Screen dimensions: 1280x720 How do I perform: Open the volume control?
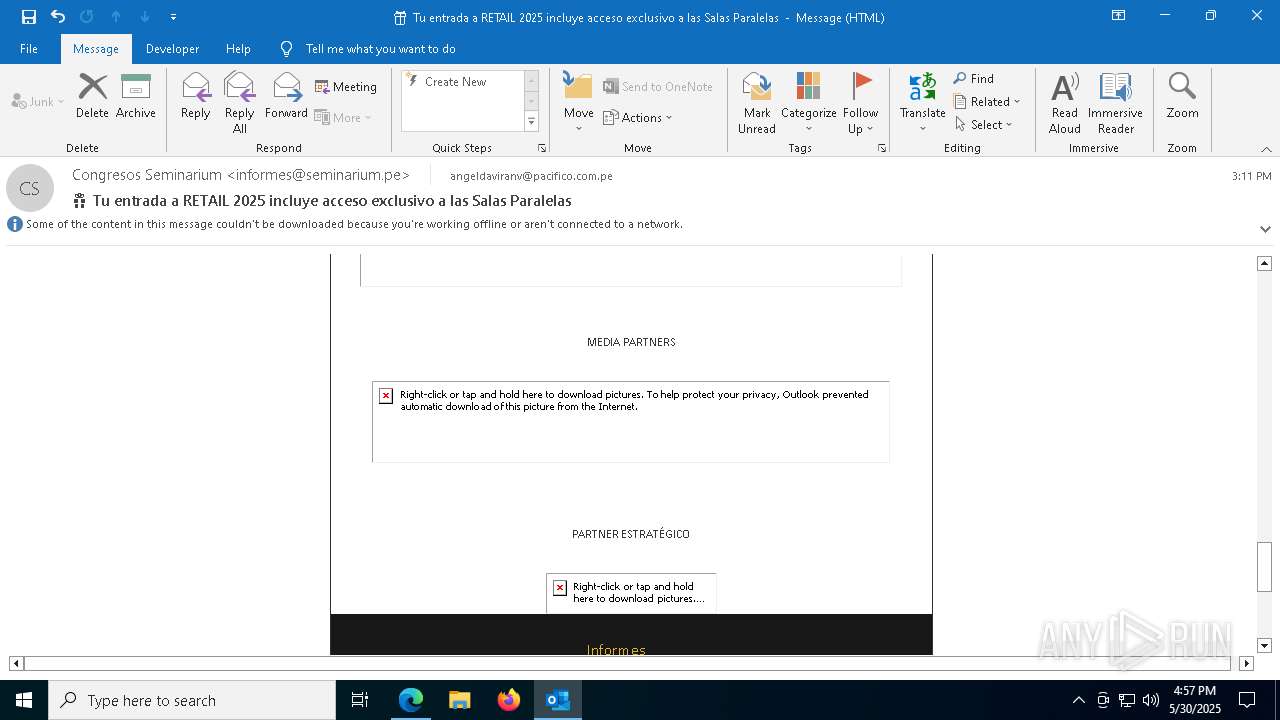coord(1151,700)
